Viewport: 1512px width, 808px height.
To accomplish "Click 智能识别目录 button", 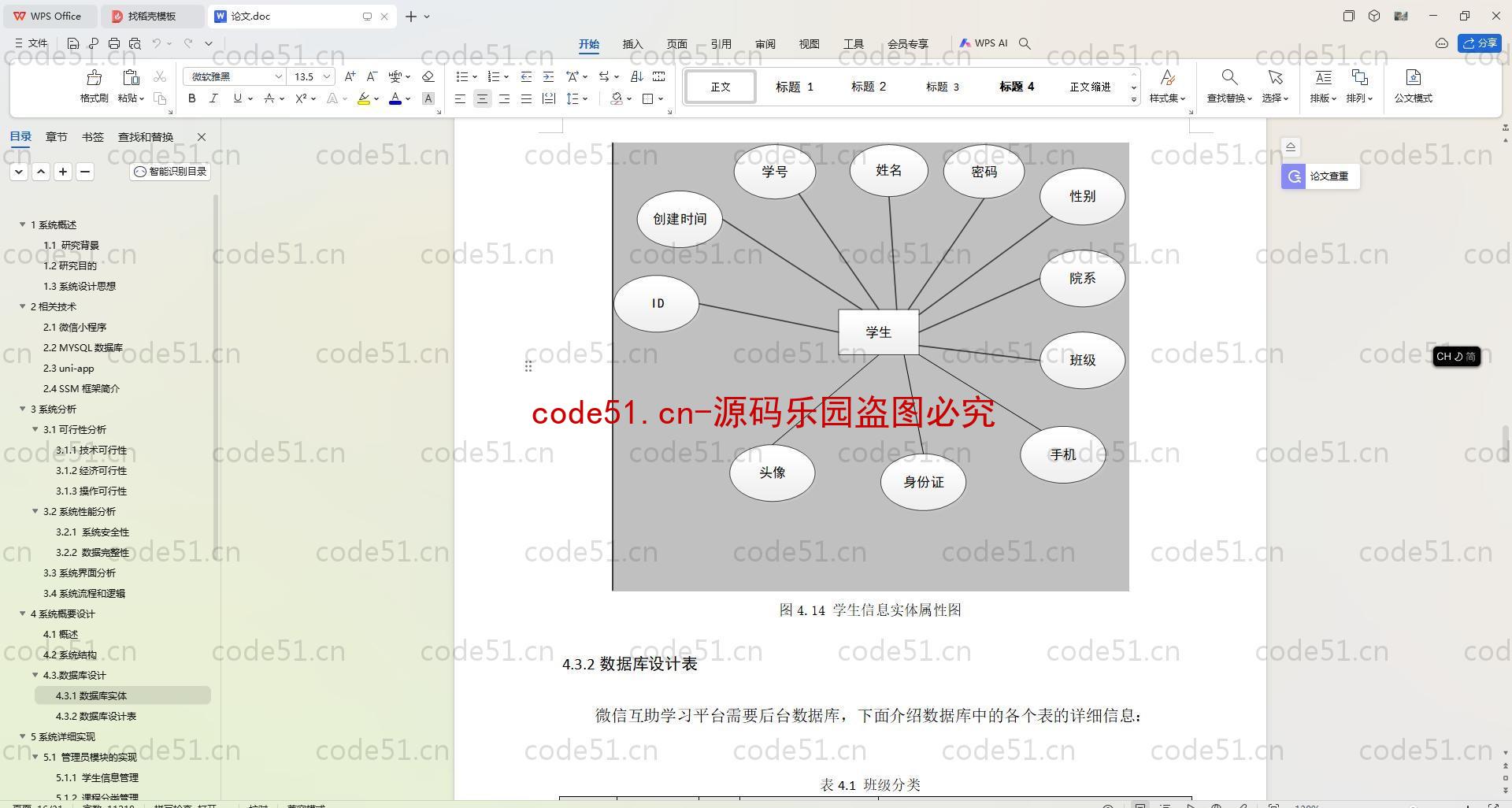I will [x=170, y=172].
